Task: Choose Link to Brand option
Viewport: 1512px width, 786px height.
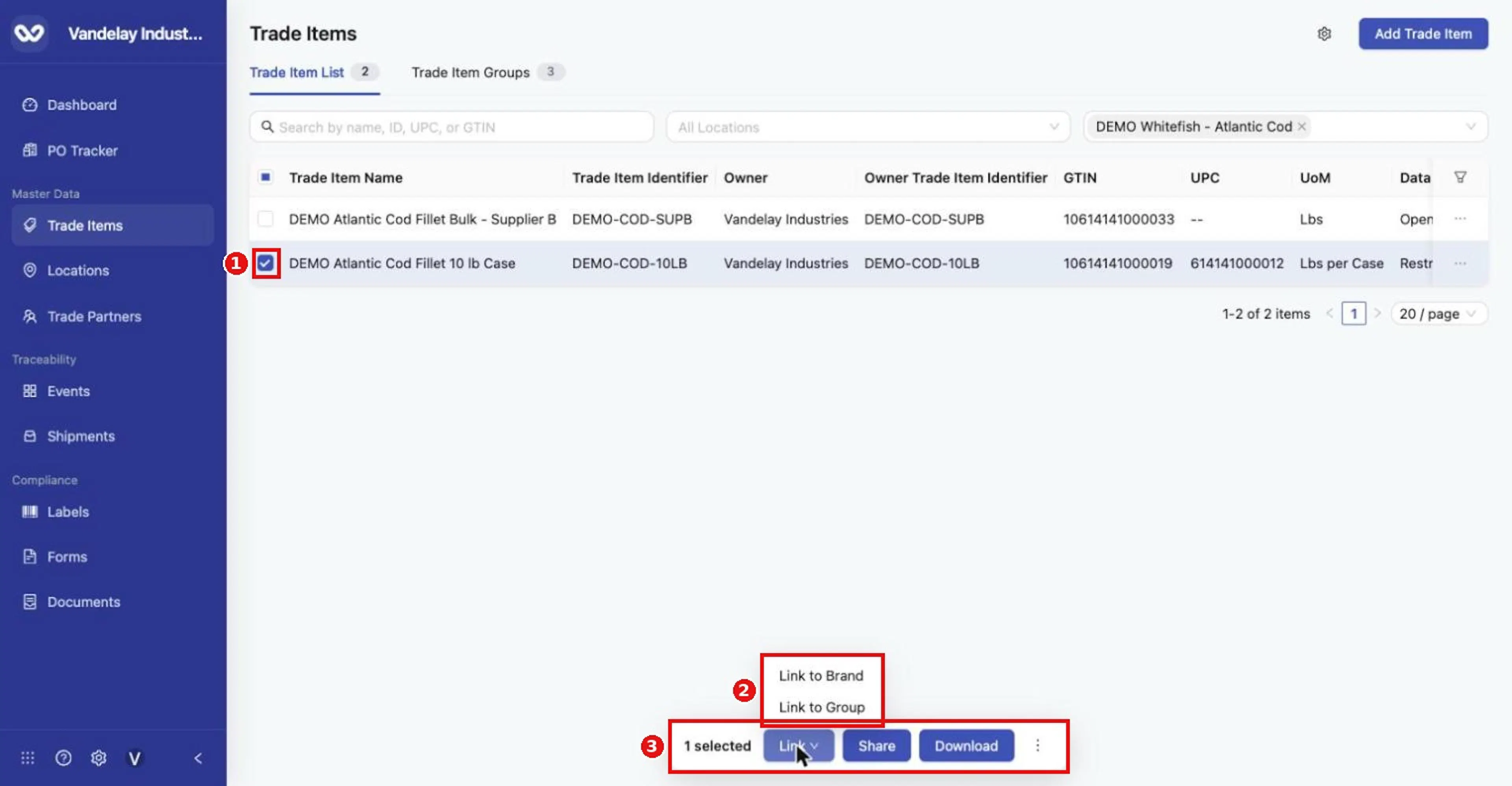Action: pyautogui.click(x=821, y=676)
